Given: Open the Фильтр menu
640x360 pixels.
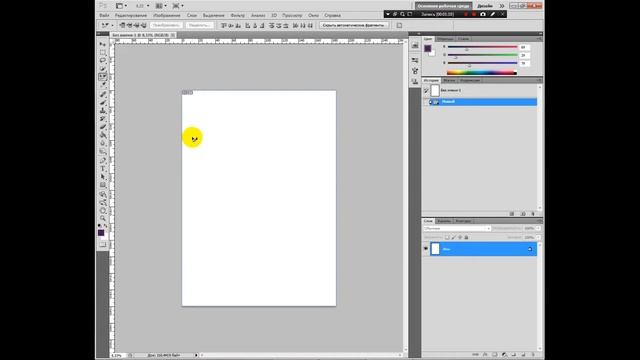Looking at the screenshot, I should [x=238, y=16].
